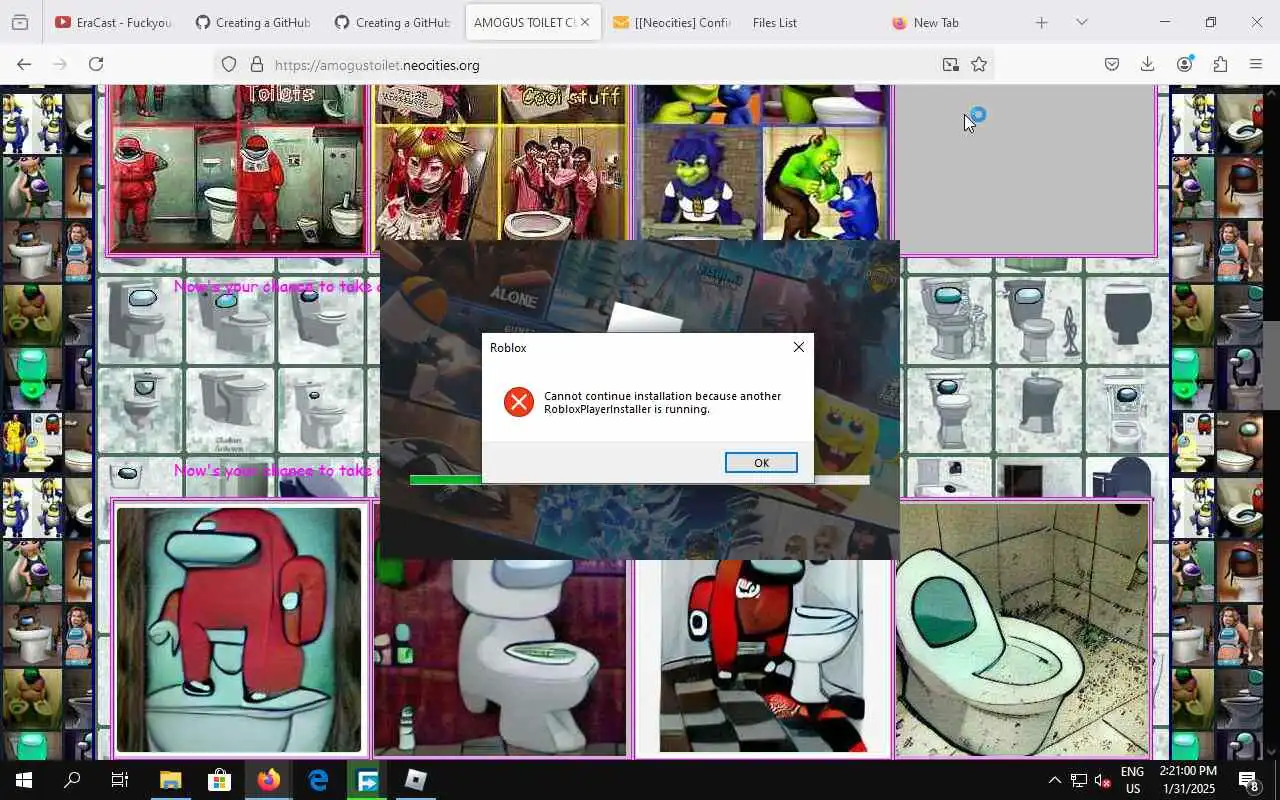1280x800 pixels.
Task: Open a new browser tab with plus
Action: click(1041, 22)
